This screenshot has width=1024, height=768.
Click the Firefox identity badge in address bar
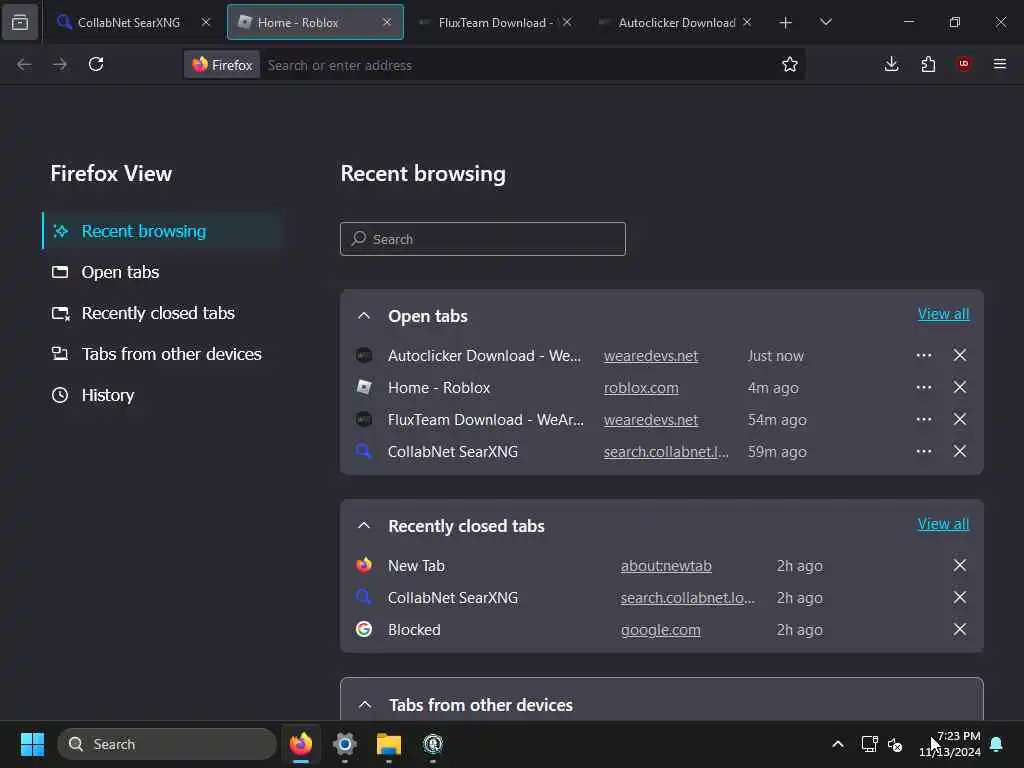click(x=223, y=65)
